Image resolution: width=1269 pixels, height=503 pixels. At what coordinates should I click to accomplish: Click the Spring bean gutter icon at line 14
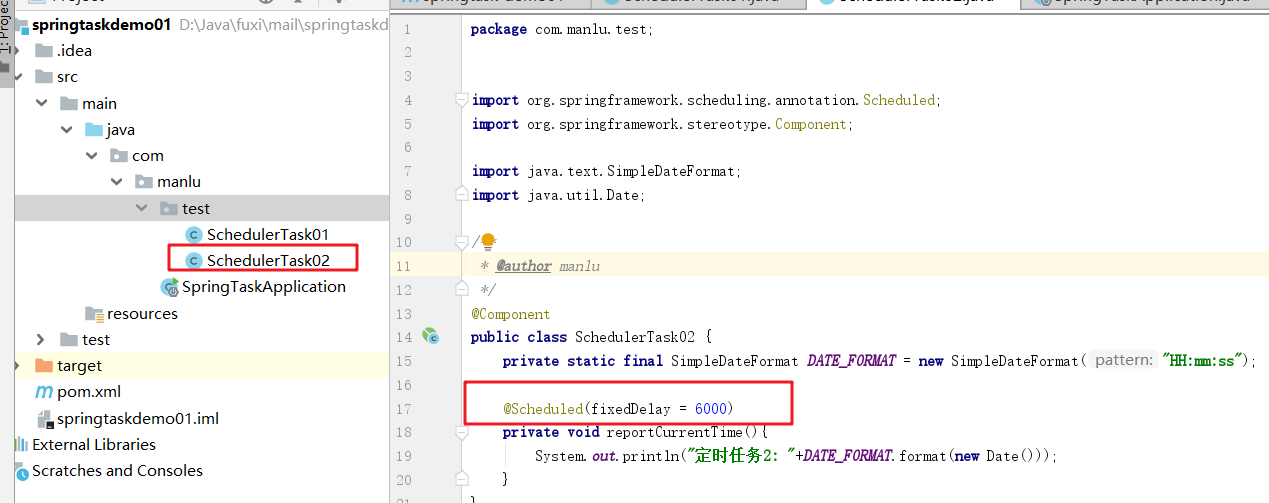(430, 337)
